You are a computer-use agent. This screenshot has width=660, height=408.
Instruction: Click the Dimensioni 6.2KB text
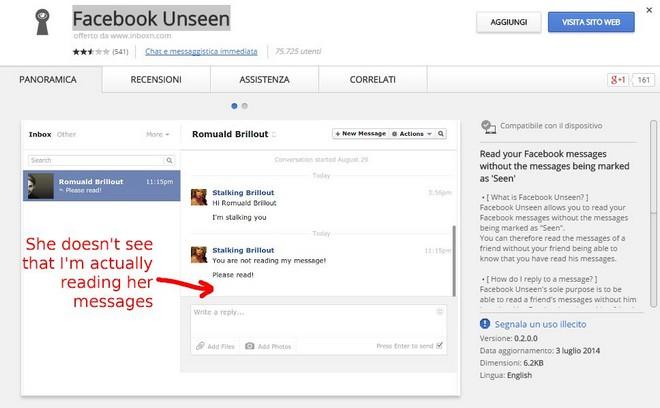tap(511, 363)
